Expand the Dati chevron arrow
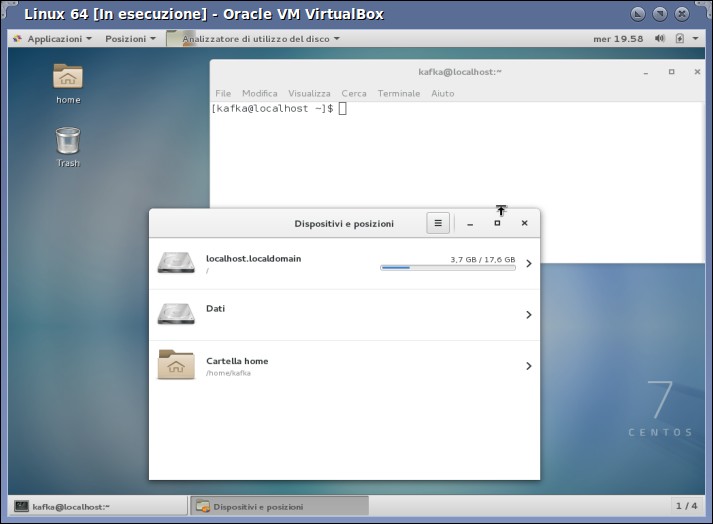 tap(528, 315)
